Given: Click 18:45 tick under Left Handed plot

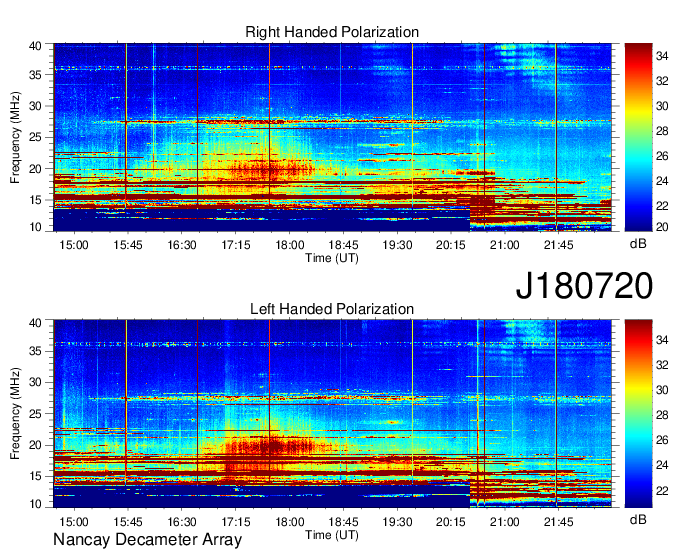Looking at the screenshot, I should pos(343,522).
